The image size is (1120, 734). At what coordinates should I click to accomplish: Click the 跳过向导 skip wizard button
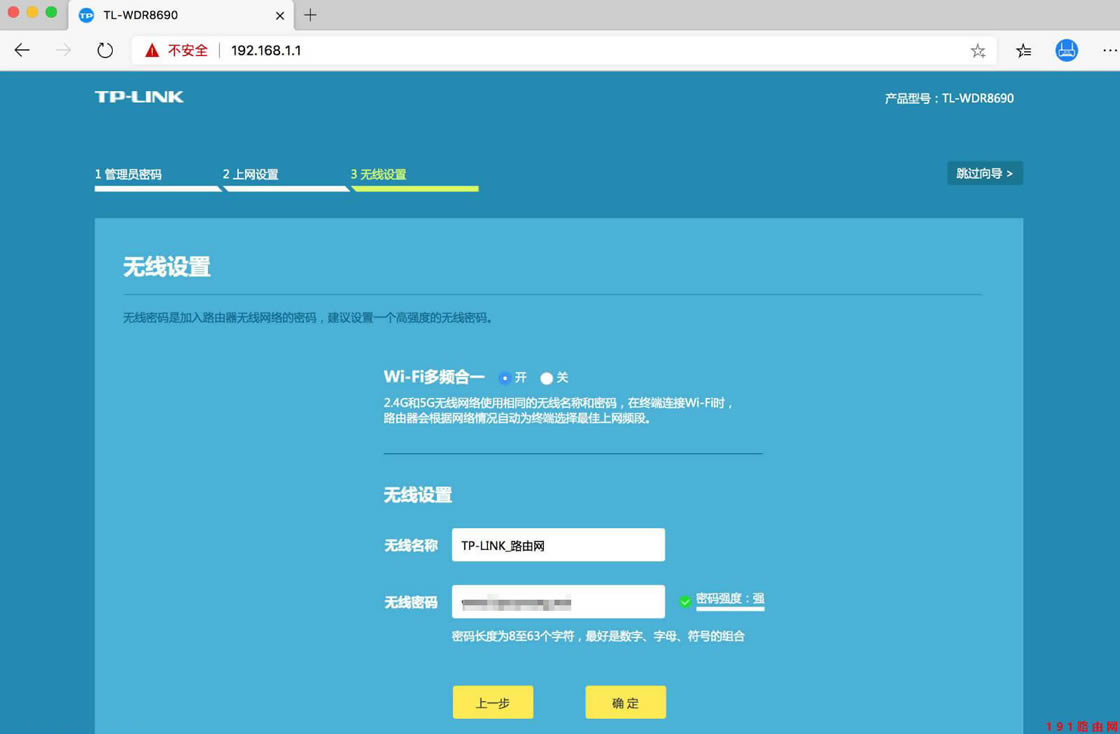point(985,172)
